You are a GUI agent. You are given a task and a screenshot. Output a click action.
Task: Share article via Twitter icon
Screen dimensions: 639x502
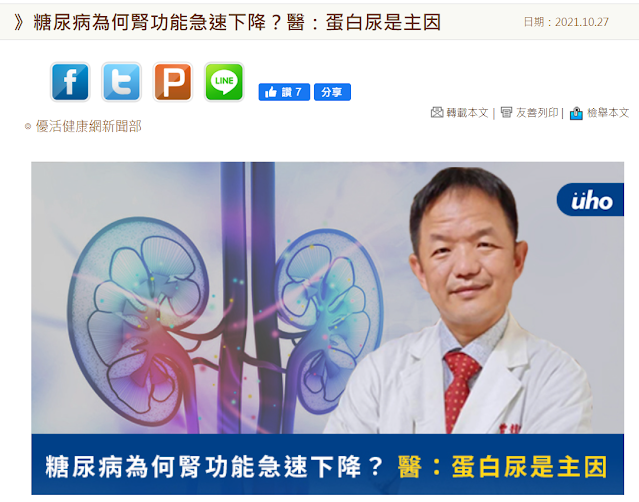[x=121, y=82]
